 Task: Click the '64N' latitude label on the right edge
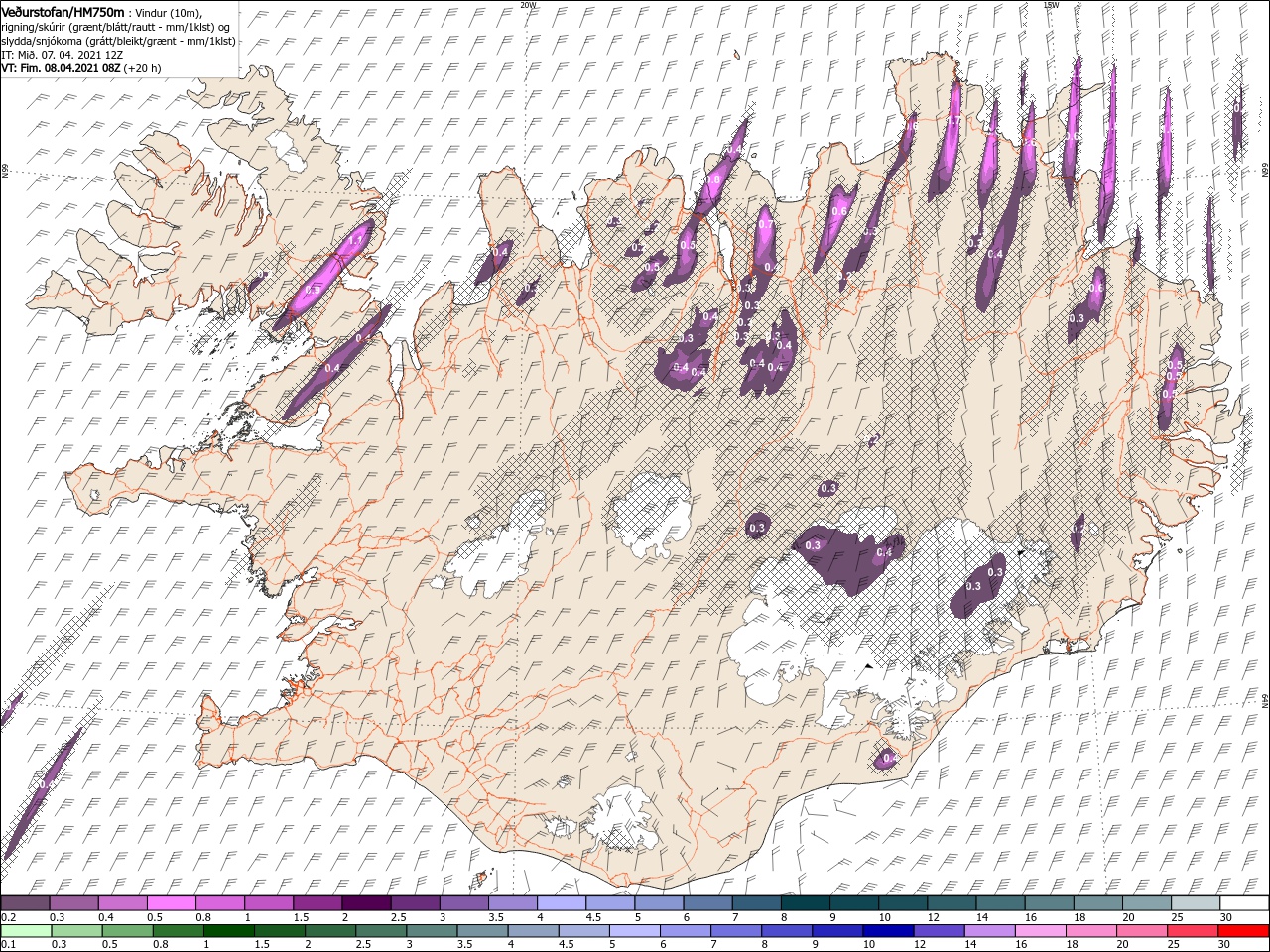click(1264, 700)
